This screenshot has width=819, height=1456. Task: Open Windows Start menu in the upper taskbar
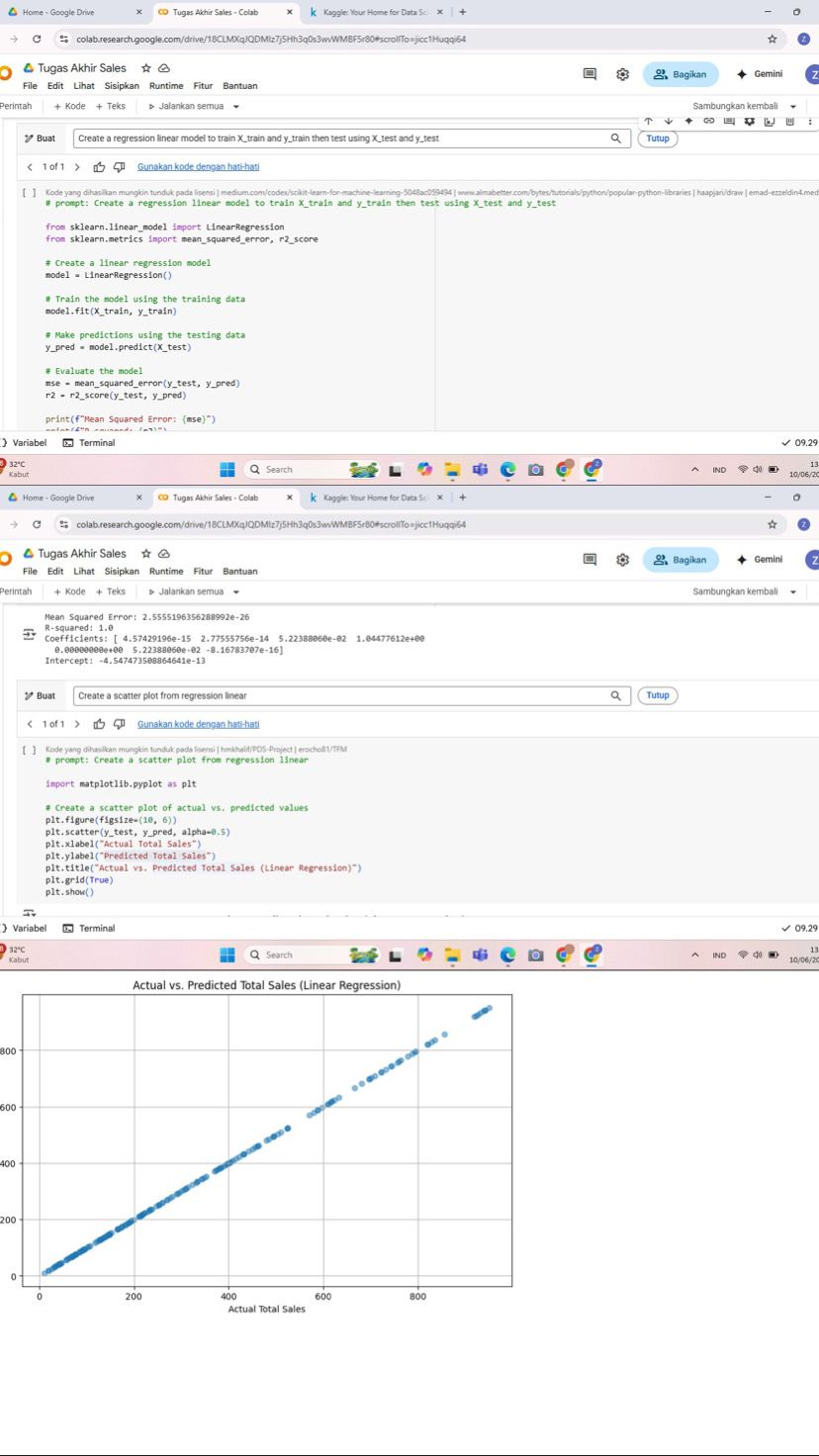pos(227,469)
